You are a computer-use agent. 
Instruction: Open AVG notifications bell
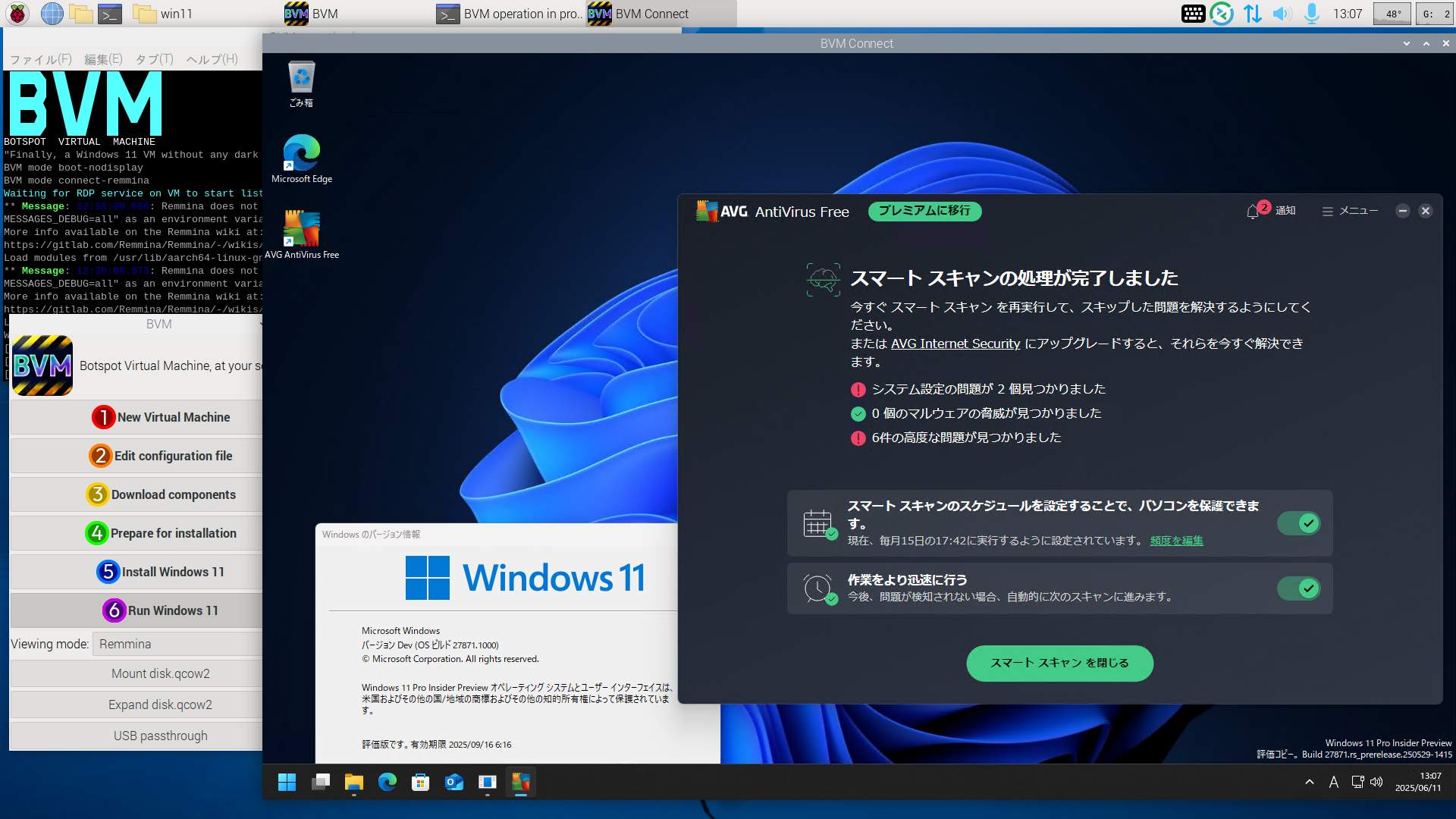[x=1254, y=211]
